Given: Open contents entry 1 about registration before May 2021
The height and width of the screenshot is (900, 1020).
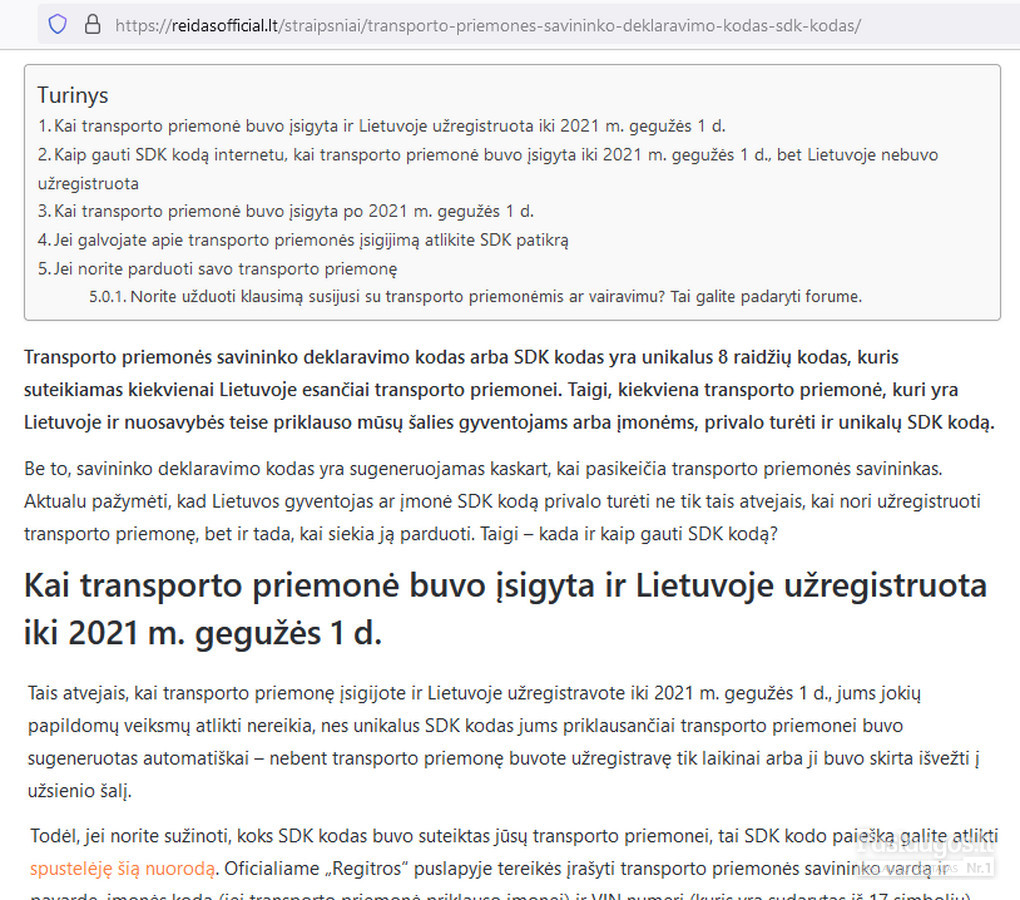Looking at the screenshot, I should pos(381,126).
